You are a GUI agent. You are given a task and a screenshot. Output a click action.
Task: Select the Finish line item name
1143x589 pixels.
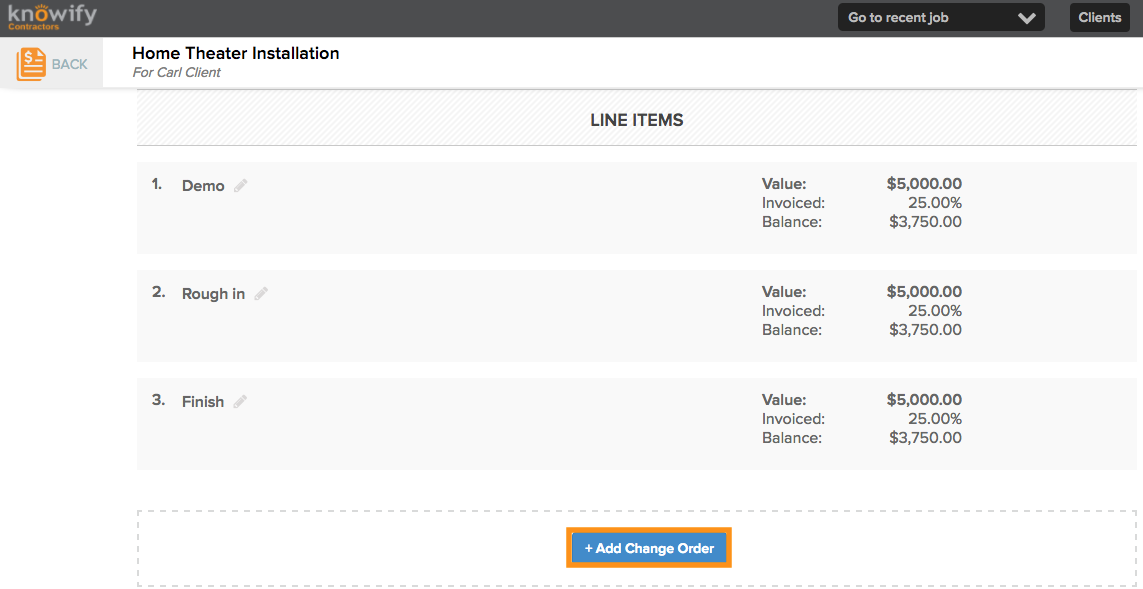(203, 402)
